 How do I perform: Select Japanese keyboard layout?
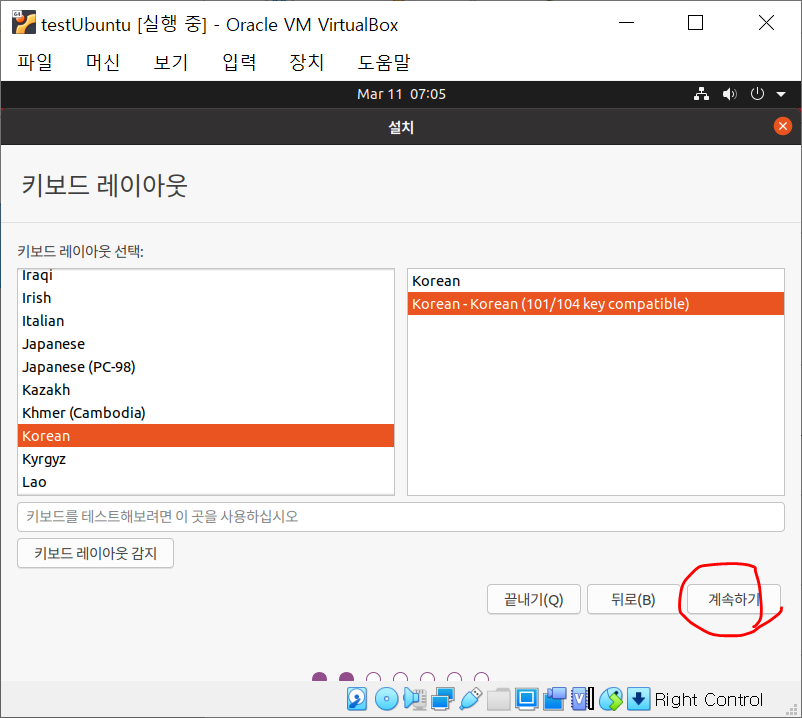pos(206,344)
